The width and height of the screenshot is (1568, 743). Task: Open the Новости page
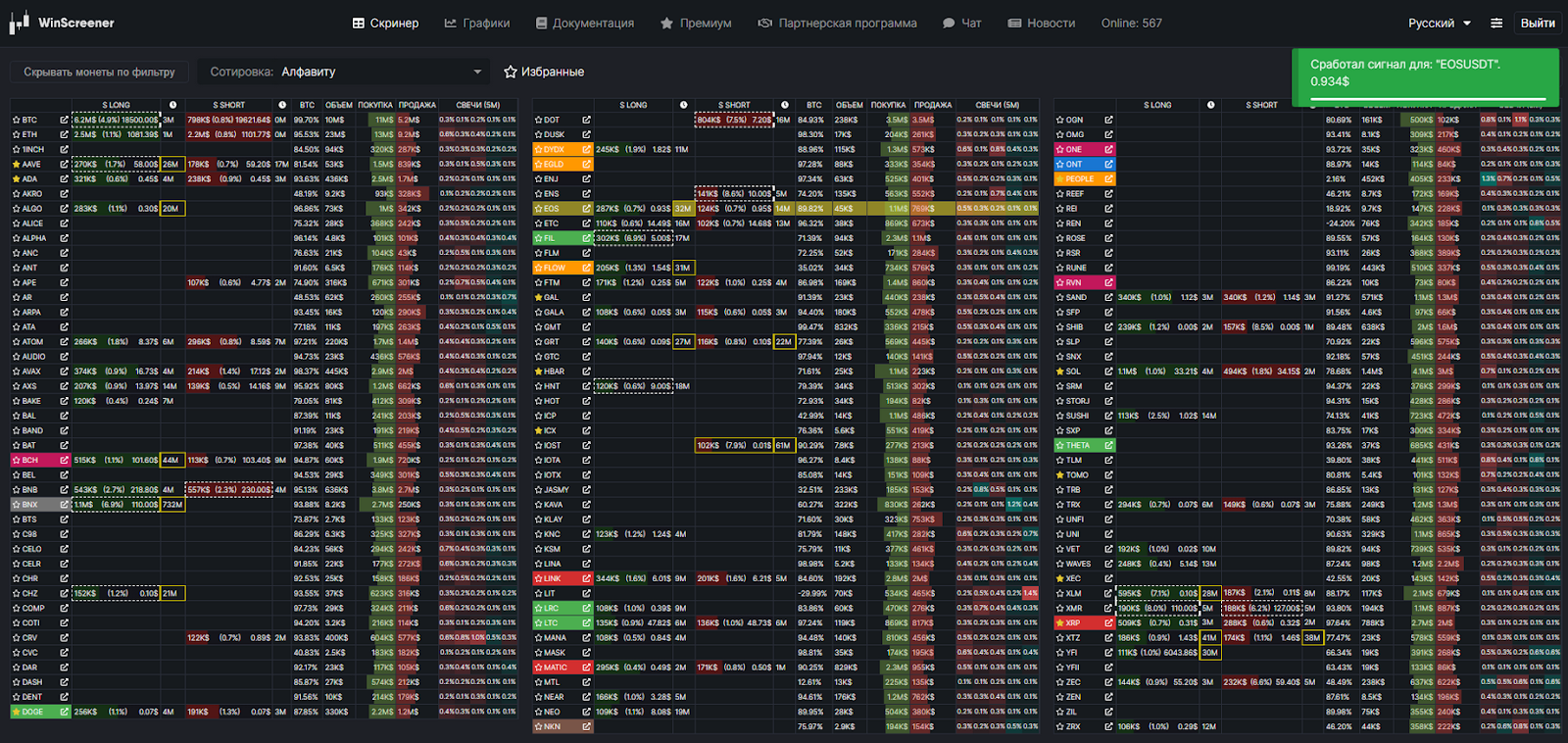pos(1042,23)
